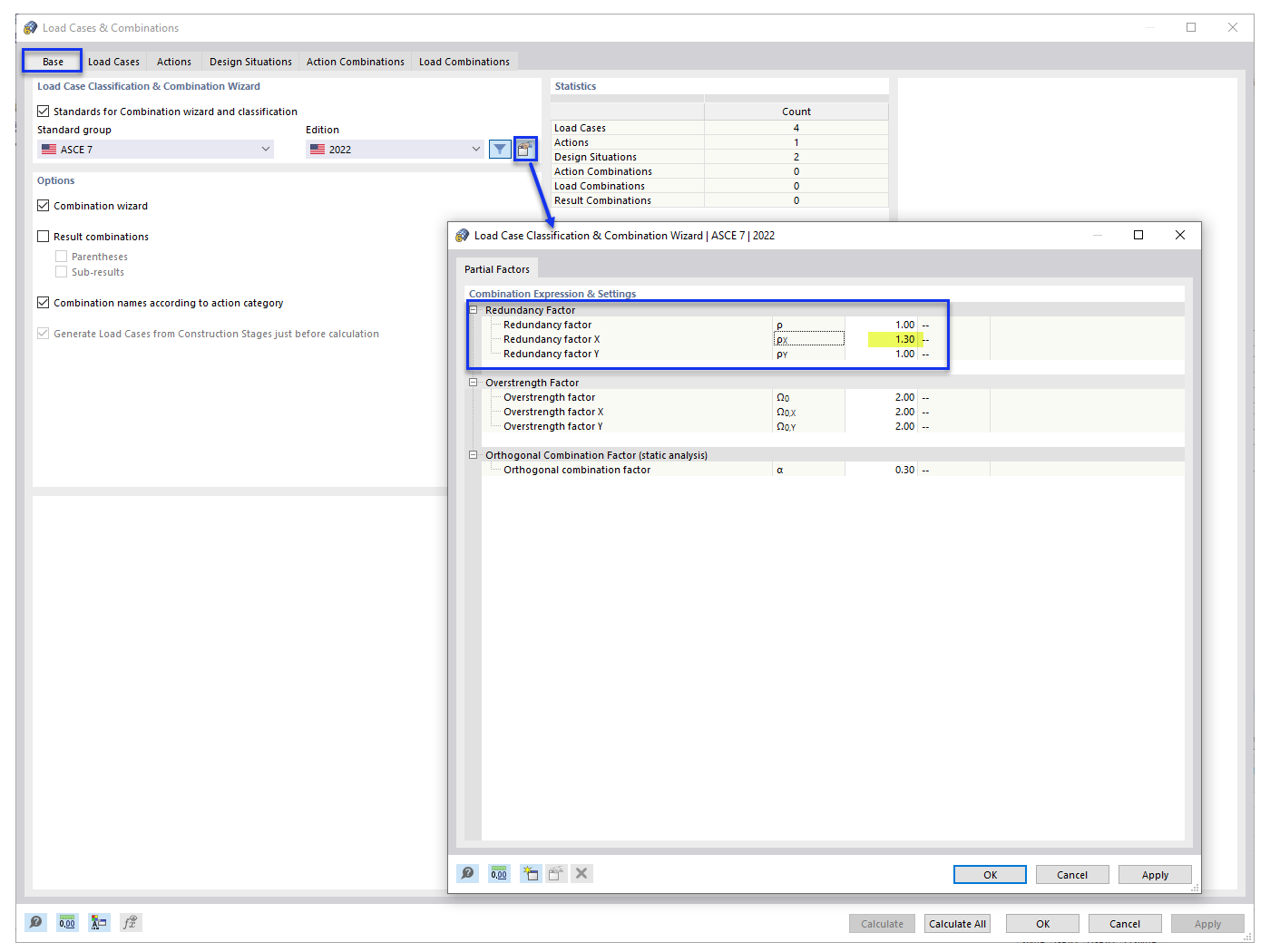Viewport: 1270px width, 952px height.
Task: Open the Design Situations tab
Action: coord(250,62)
